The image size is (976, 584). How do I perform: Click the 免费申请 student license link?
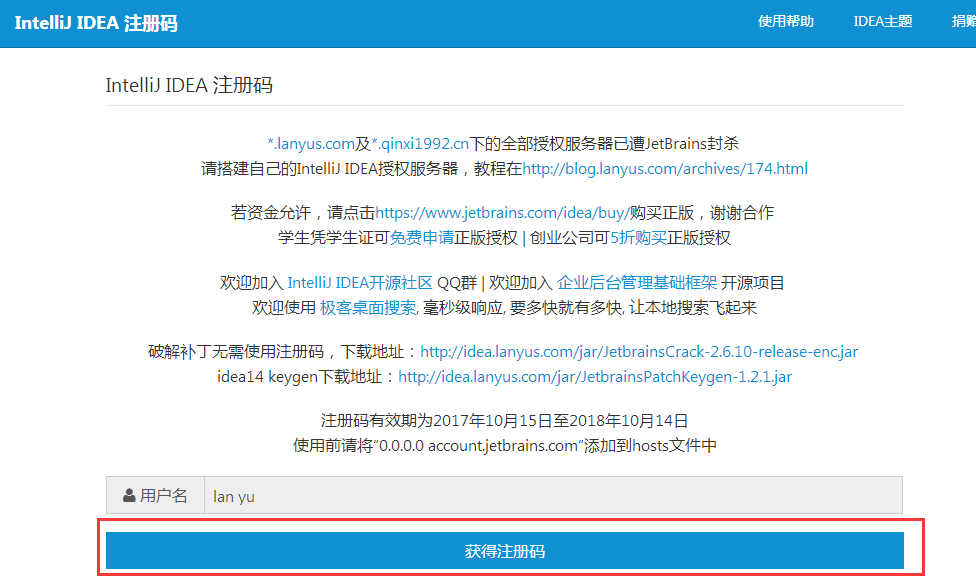tap(421, 238)
